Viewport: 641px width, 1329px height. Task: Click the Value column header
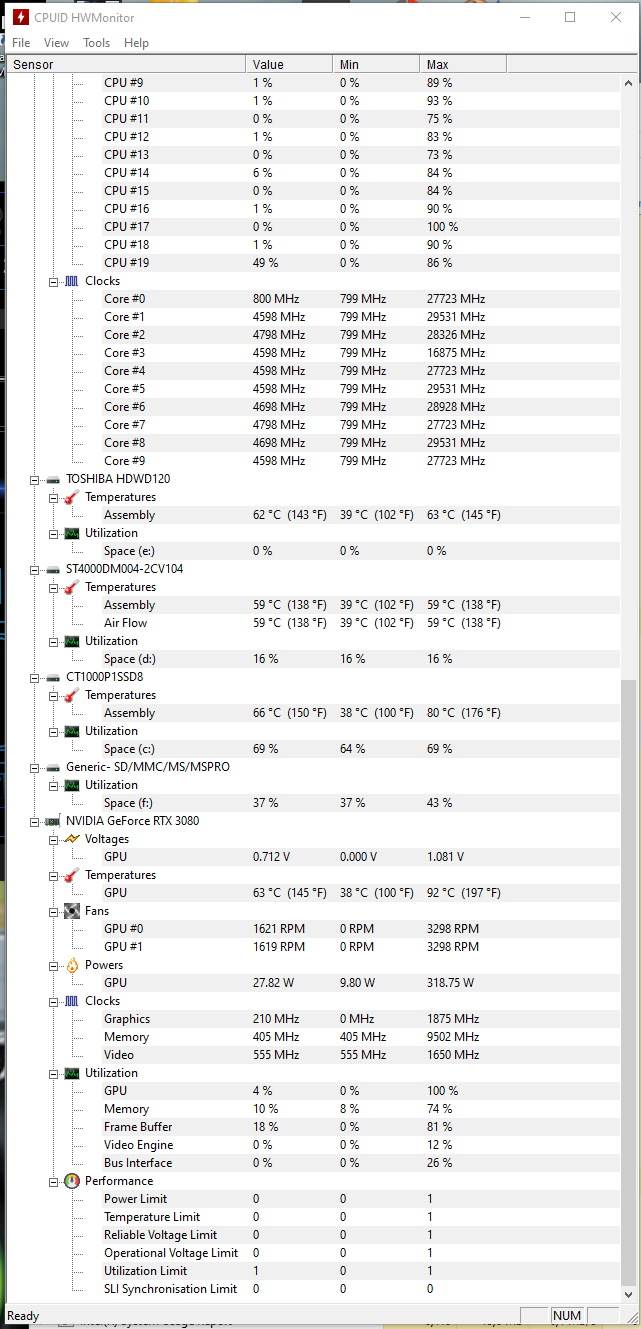[289, 64]
